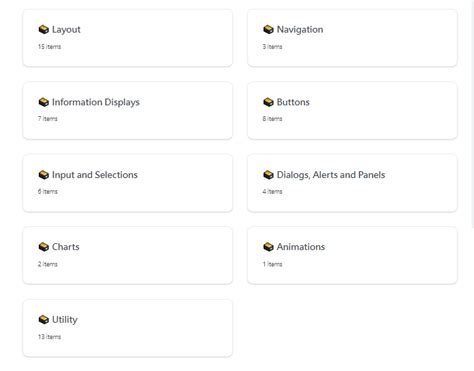The width and height of the screenshot is (474, 371).
Task: Open the Layout category title
Action: (x=66, y=30)
